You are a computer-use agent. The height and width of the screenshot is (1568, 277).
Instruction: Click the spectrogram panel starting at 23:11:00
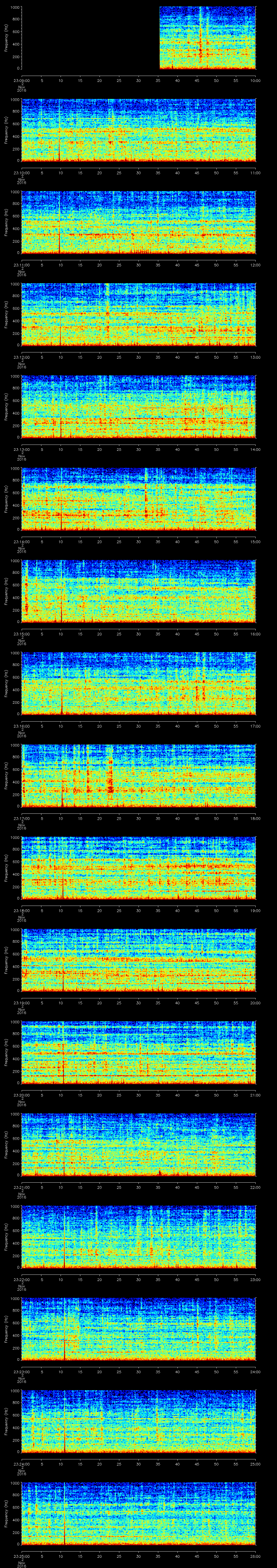(x=138, y=222)
